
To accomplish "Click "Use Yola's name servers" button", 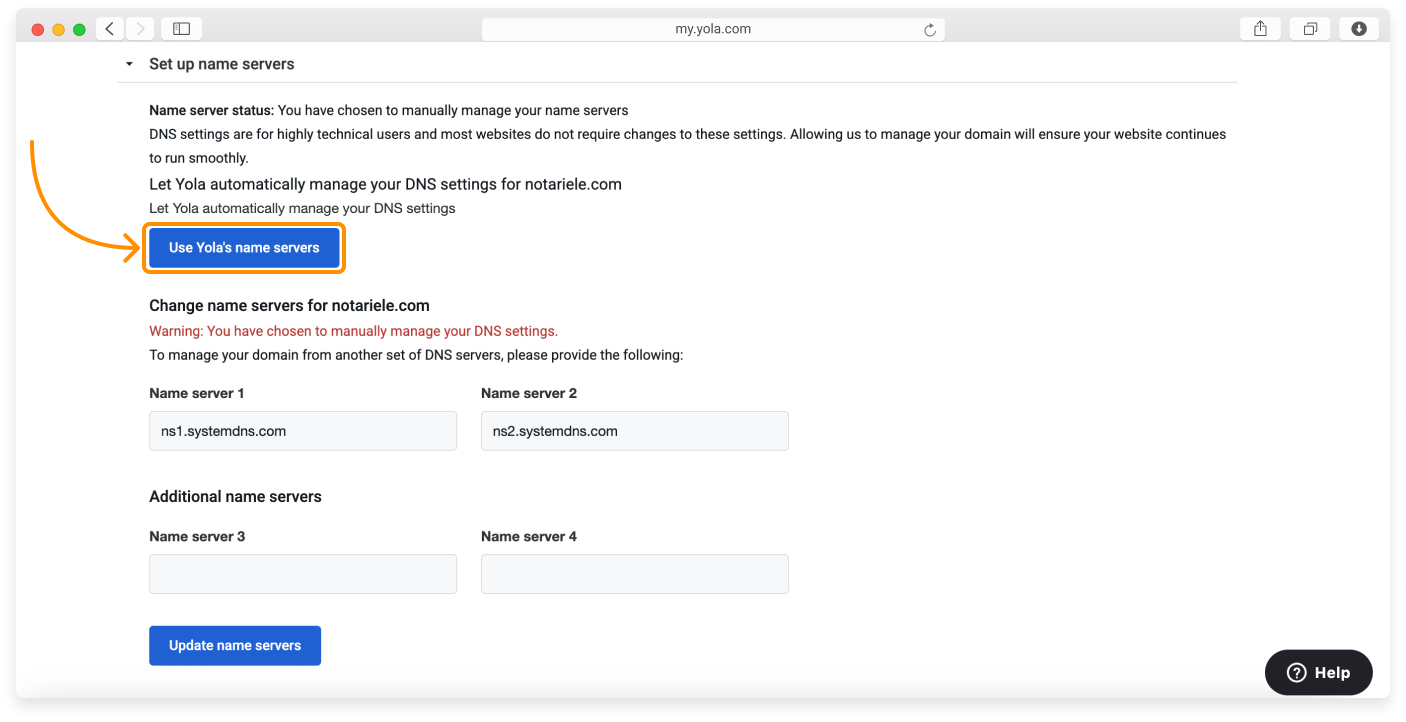I will [244, 248].
